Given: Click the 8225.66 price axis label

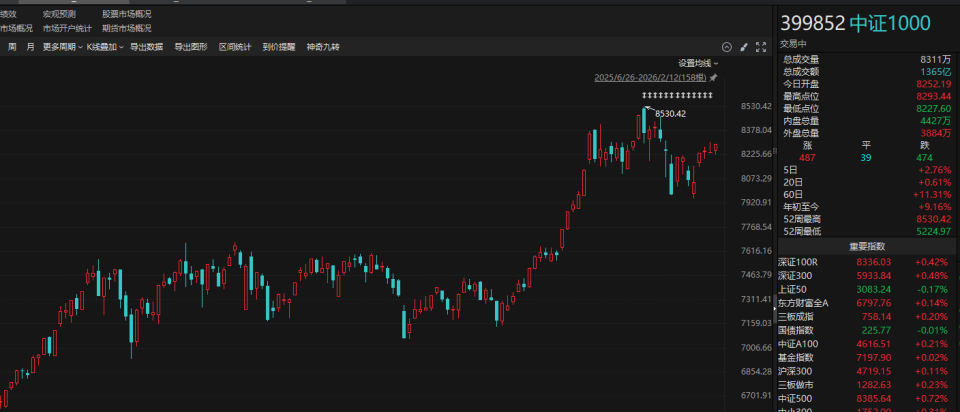Looking at the screenshot, I should [x=754, y=154].
